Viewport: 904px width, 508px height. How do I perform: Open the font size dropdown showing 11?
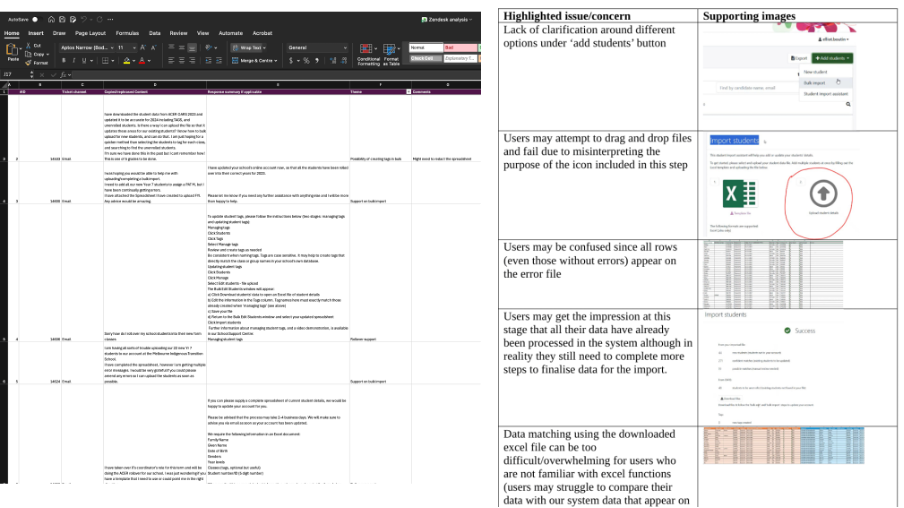point(127,48)
